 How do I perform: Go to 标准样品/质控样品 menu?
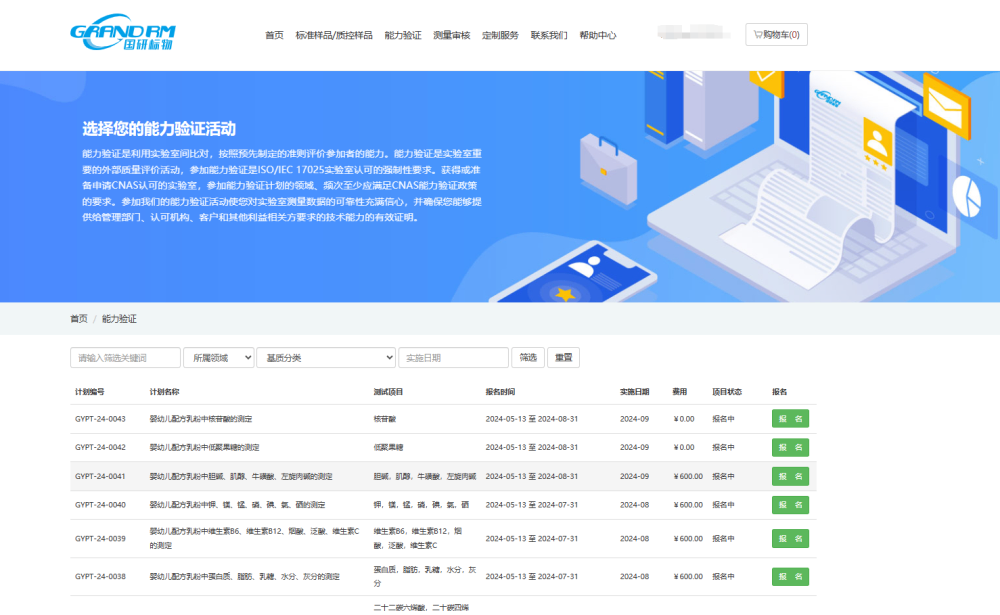coord(334,35)
